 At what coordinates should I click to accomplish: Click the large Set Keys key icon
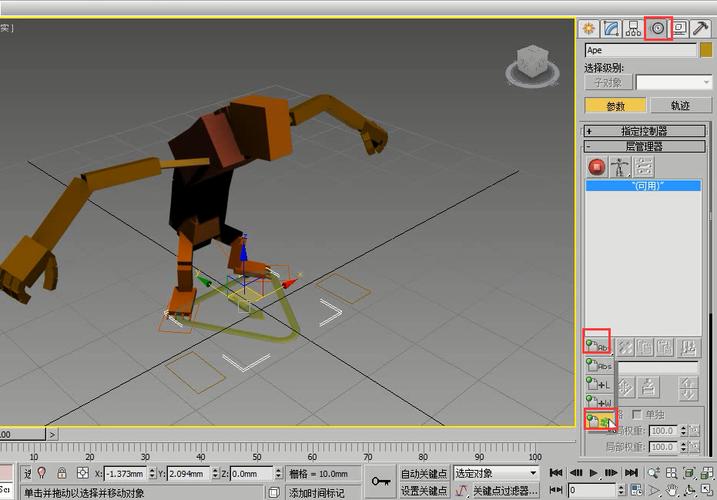coord(380,481)
